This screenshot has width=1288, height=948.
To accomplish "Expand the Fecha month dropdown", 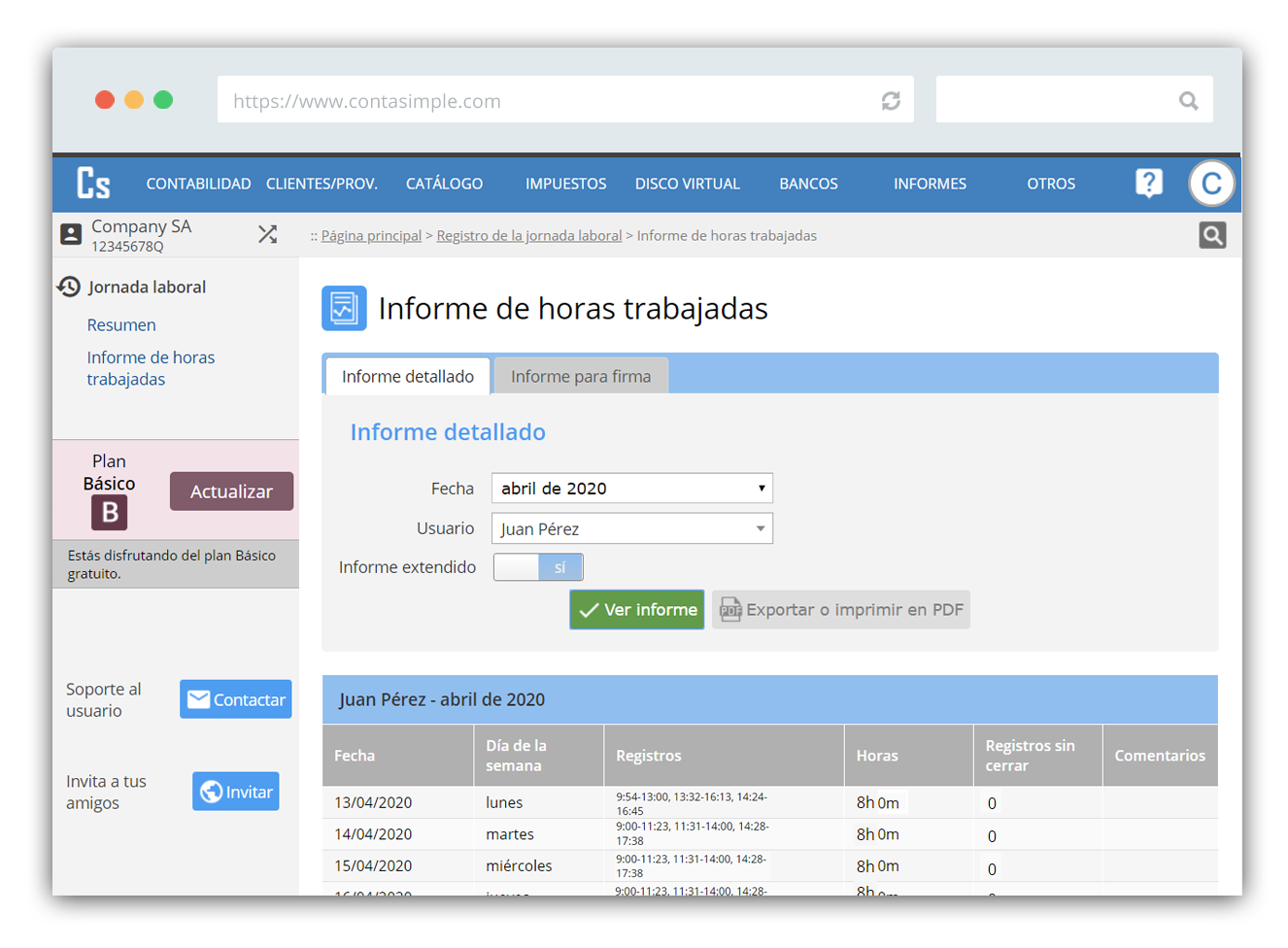I will pos(631,489).
